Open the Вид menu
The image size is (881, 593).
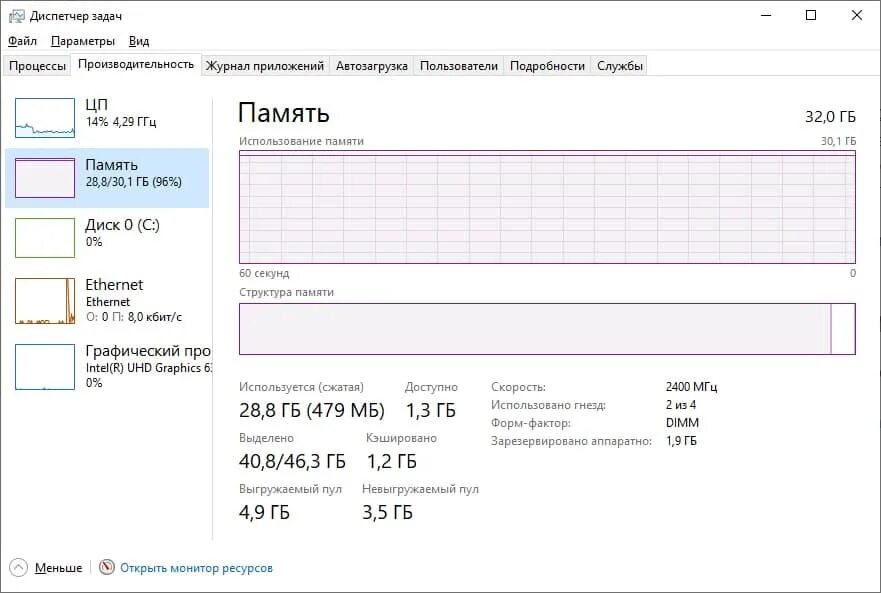tap(139, 41)
